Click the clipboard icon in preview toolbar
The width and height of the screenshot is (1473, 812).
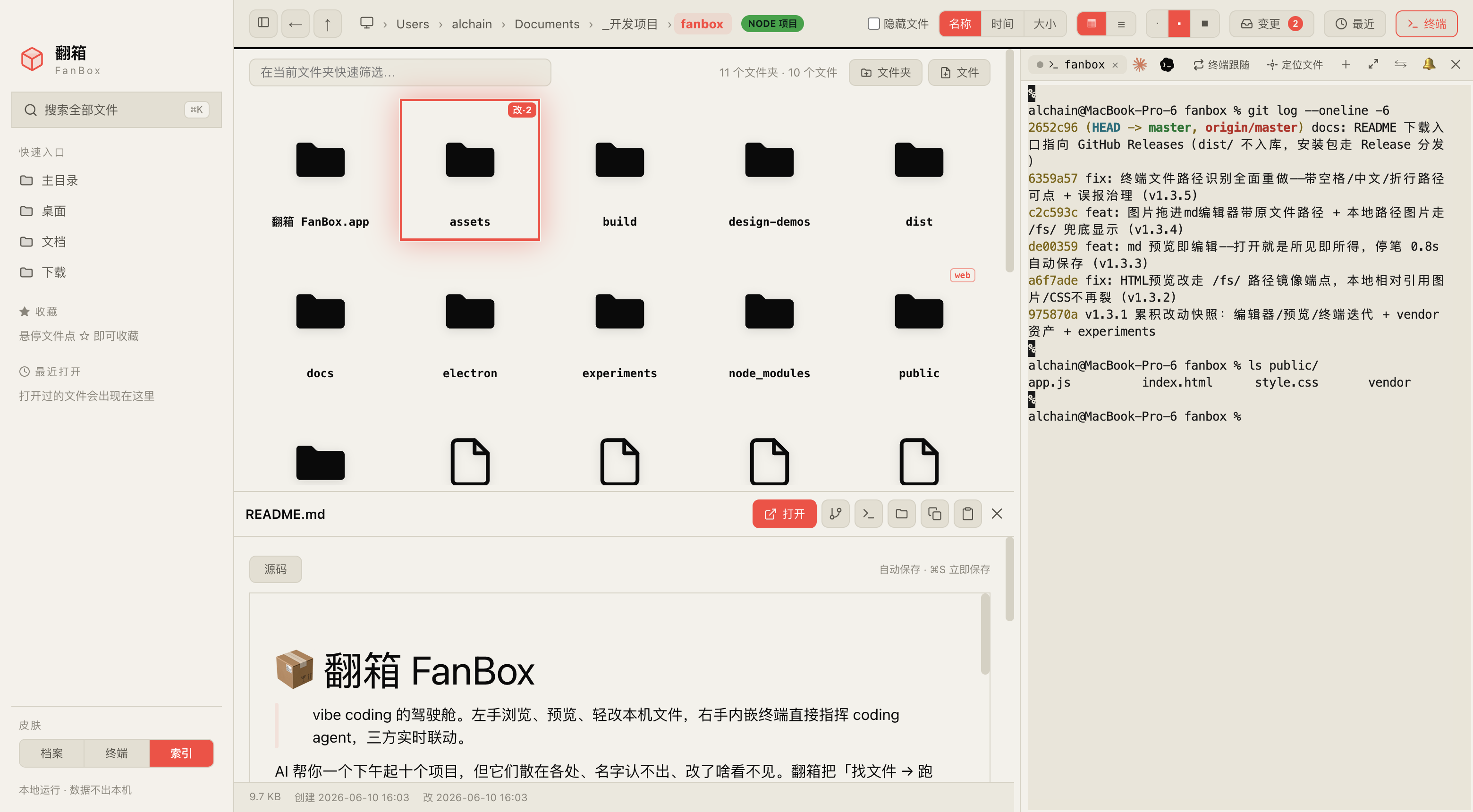click(967, 514)
